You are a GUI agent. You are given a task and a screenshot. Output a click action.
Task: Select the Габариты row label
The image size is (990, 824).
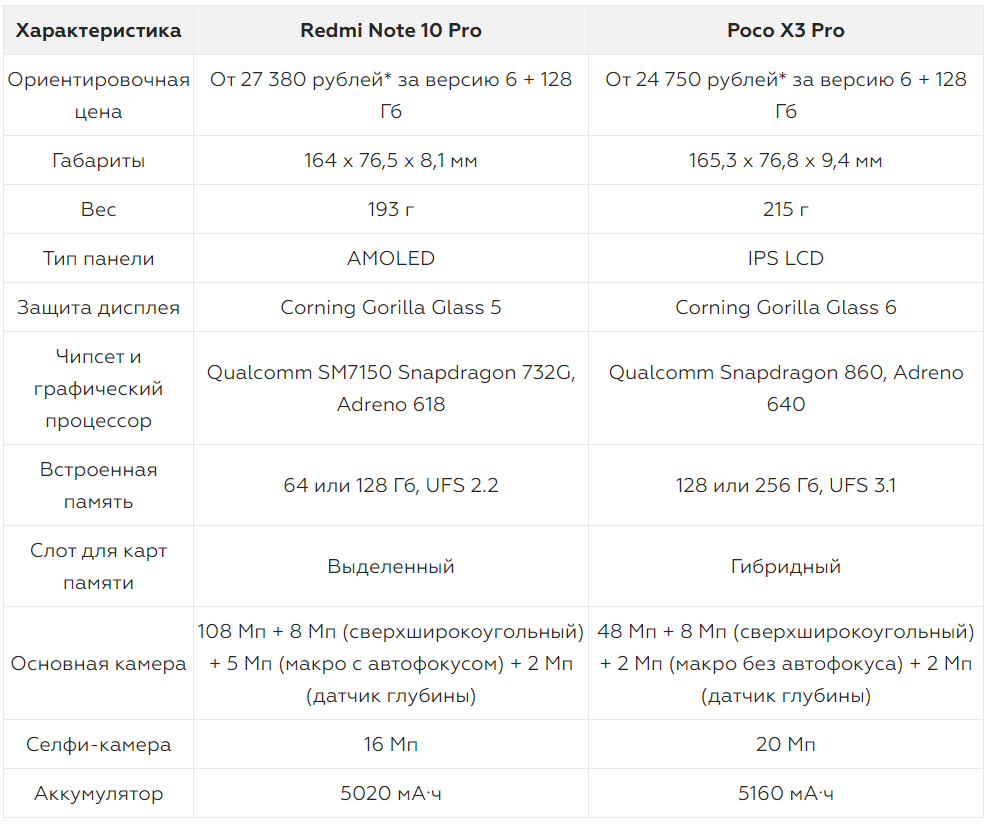point(98,160)
